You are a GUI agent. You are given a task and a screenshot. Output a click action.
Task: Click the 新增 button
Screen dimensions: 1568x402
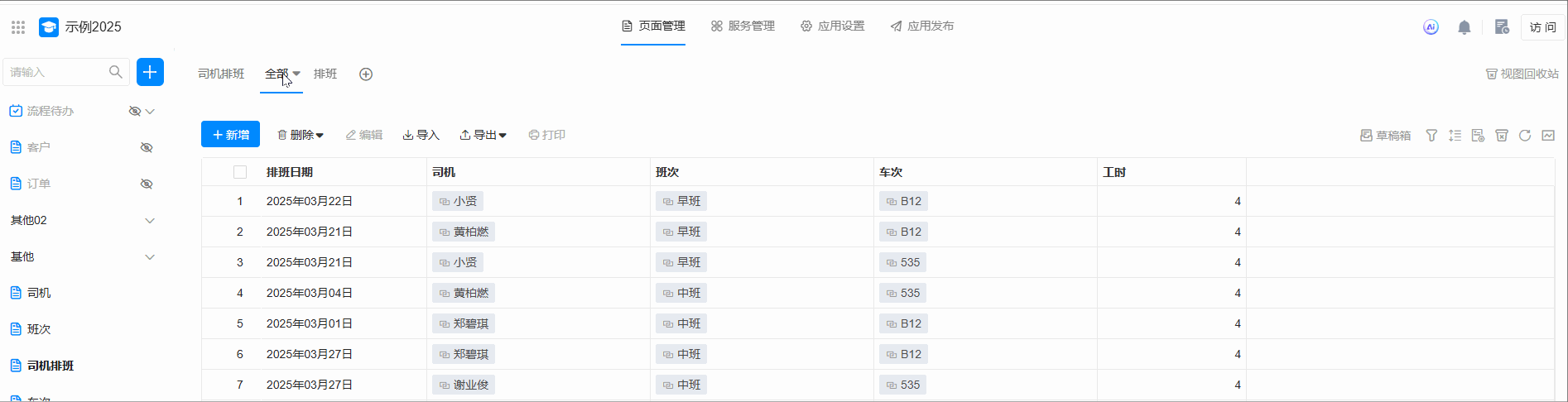[230, 135]
